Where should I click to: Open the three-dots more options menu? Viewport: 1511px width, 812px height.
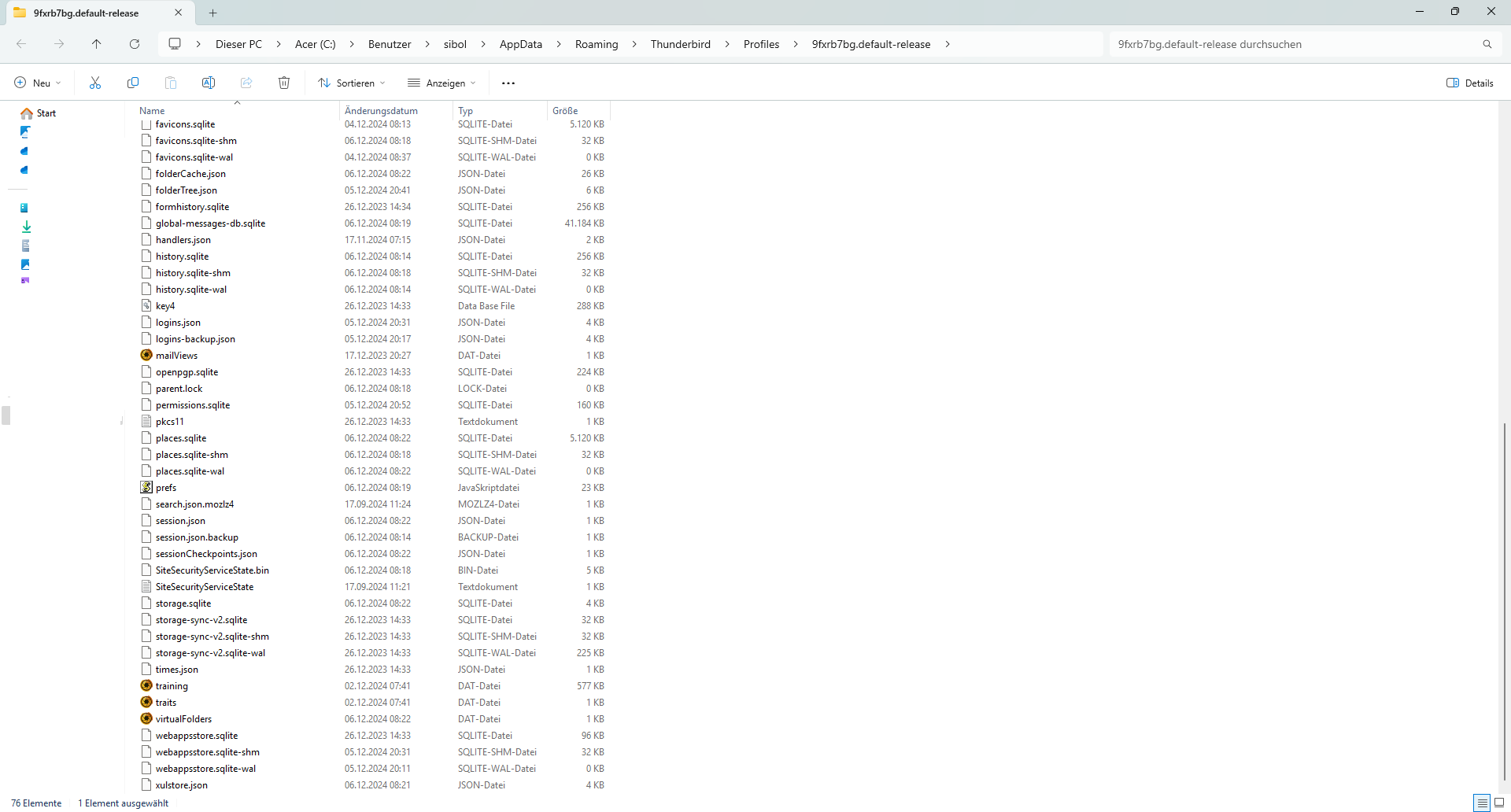(508, 83)
